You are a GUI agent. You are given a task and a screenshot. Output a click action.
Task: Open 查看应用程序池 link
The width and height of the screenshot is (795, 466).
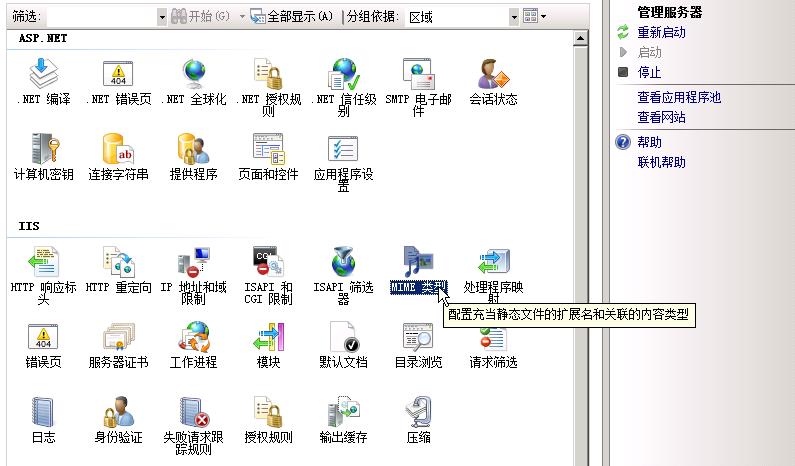[x=679, y=97]
